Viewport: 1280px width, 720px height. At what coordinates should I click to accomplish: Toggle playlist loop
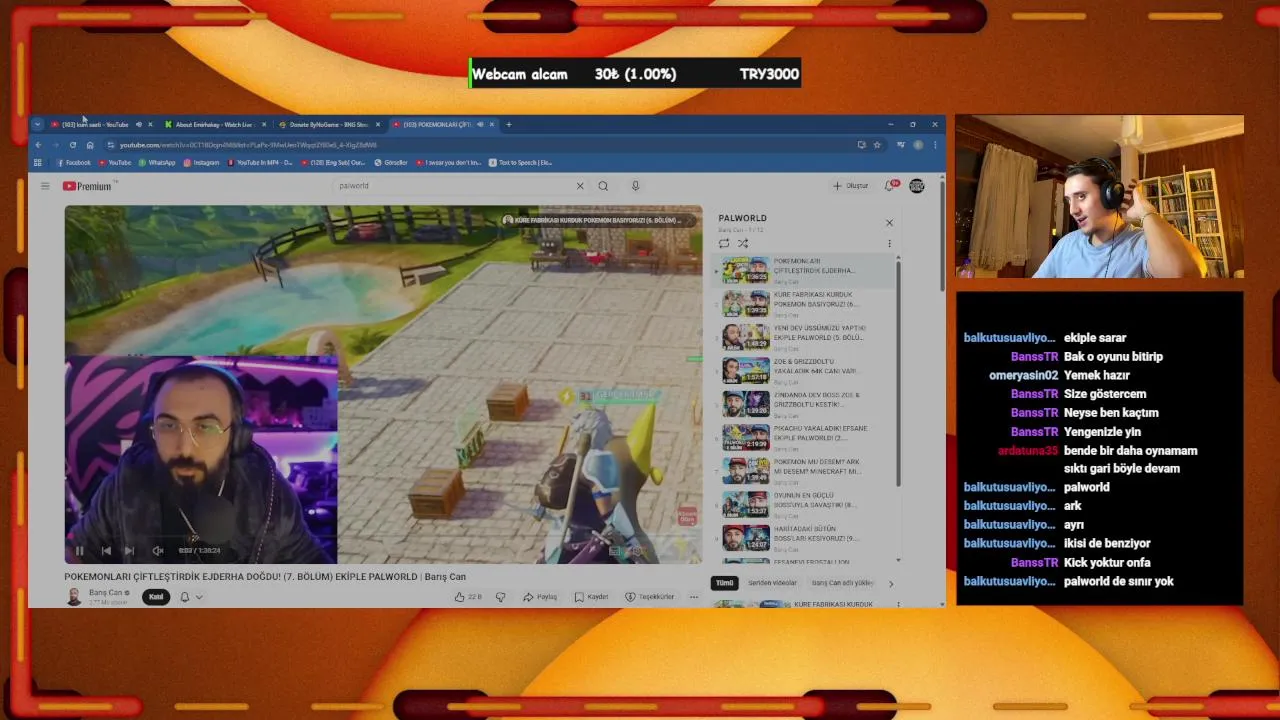pos(724,243)
